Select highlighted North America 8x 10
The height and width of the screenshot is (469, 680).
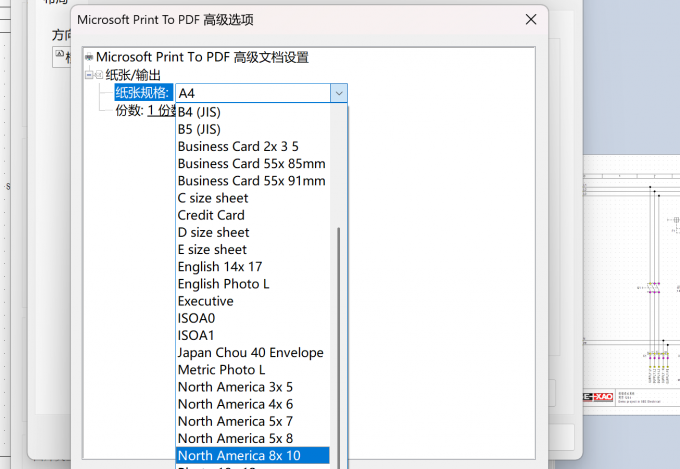[x=253, y=456]
